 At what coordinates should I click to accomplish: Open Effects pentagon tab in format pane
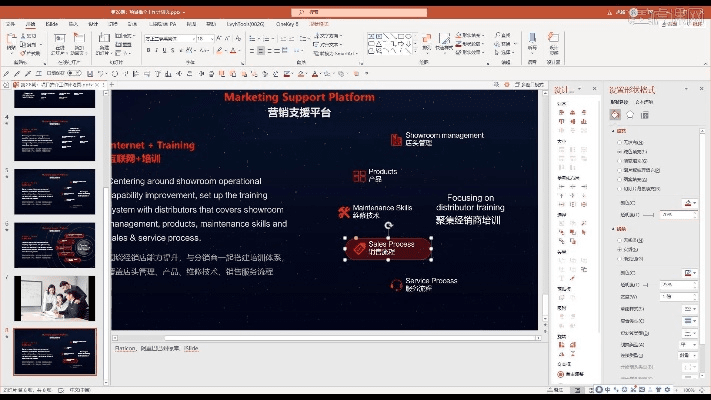[630, 115]
